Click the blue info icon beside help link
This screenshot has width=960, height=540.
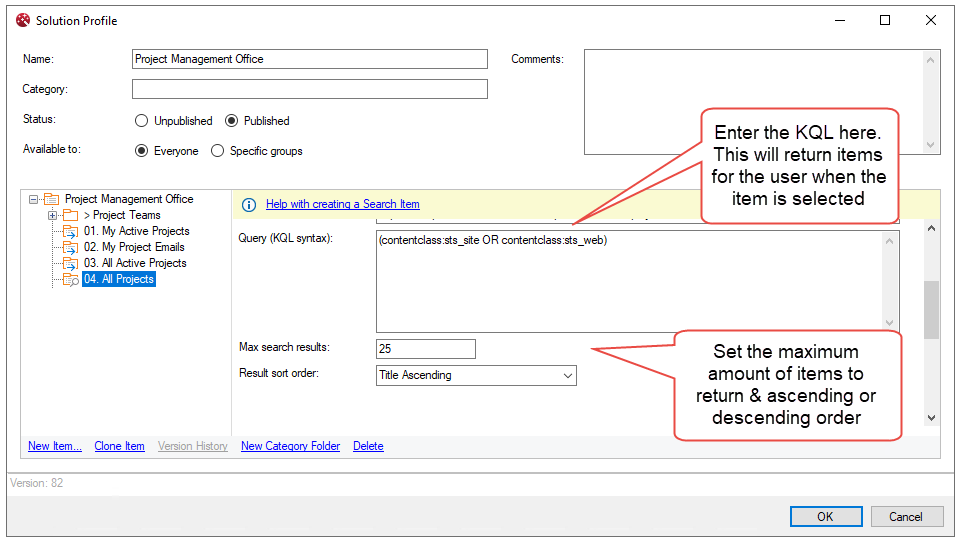coord(249,204)
